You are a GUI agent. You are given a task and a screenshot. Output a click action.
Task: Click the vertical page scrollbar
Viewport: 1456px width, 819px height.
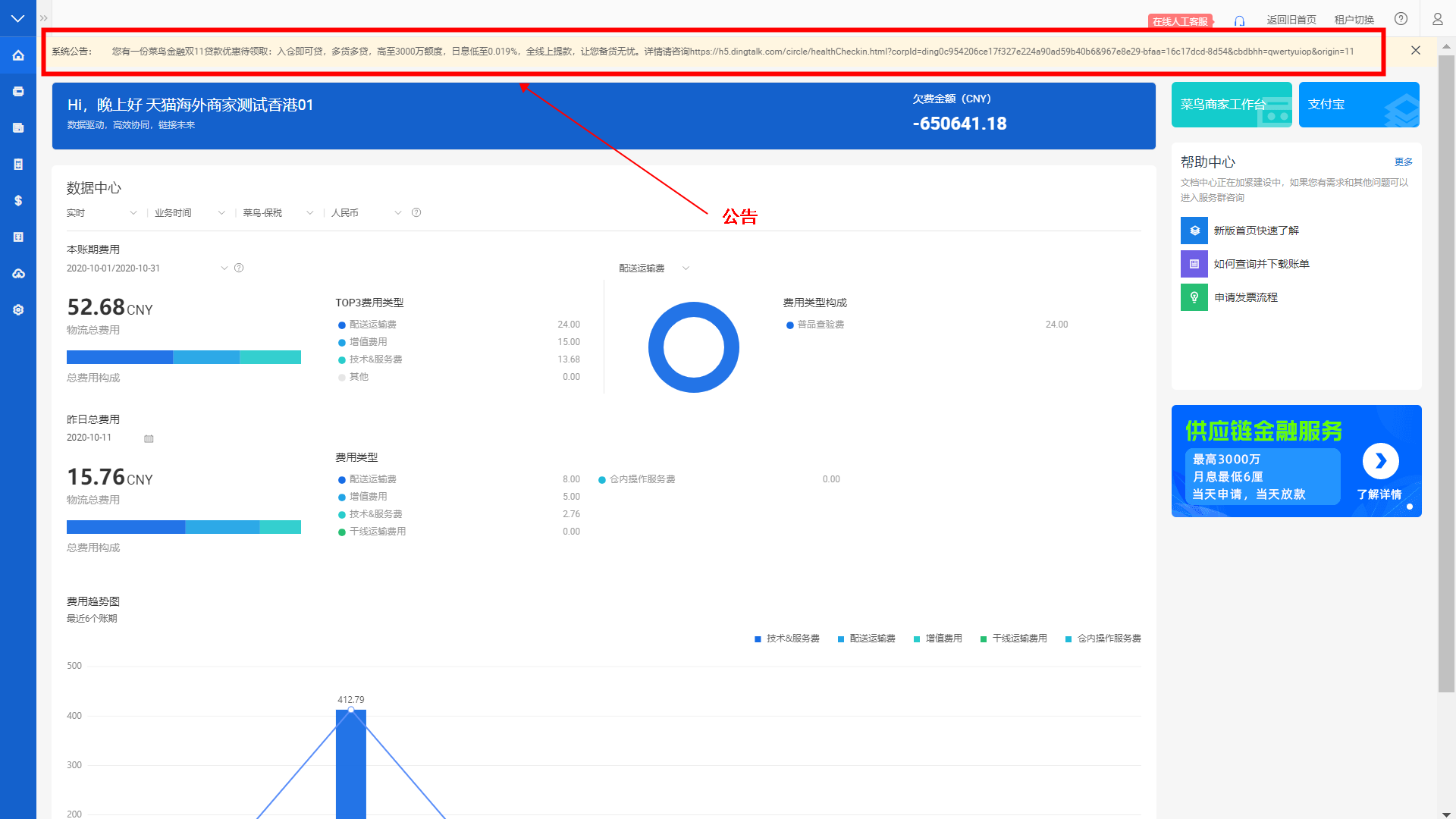coord(1446,373)
